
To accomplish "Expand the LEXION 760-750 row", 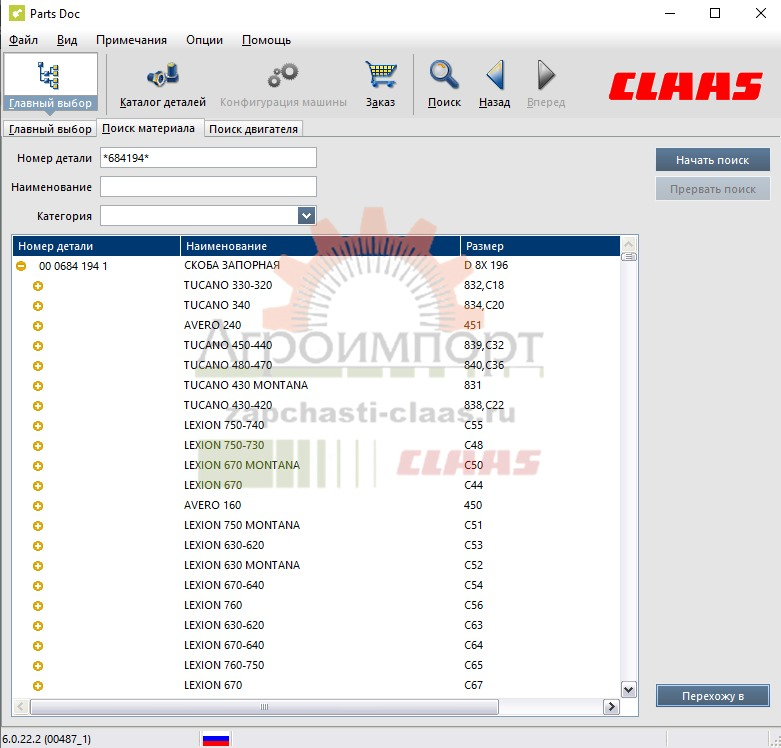I will coord(38,666).
